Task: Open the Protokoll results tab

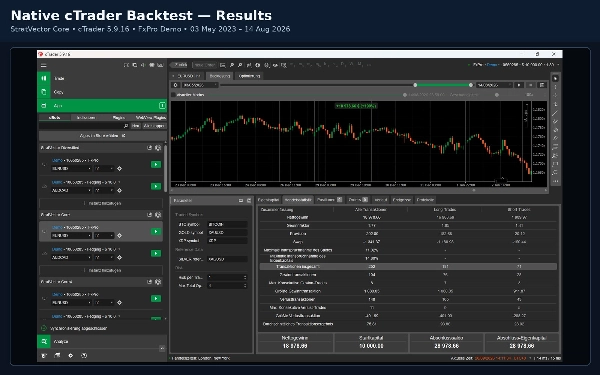Action: coord(425,200)
